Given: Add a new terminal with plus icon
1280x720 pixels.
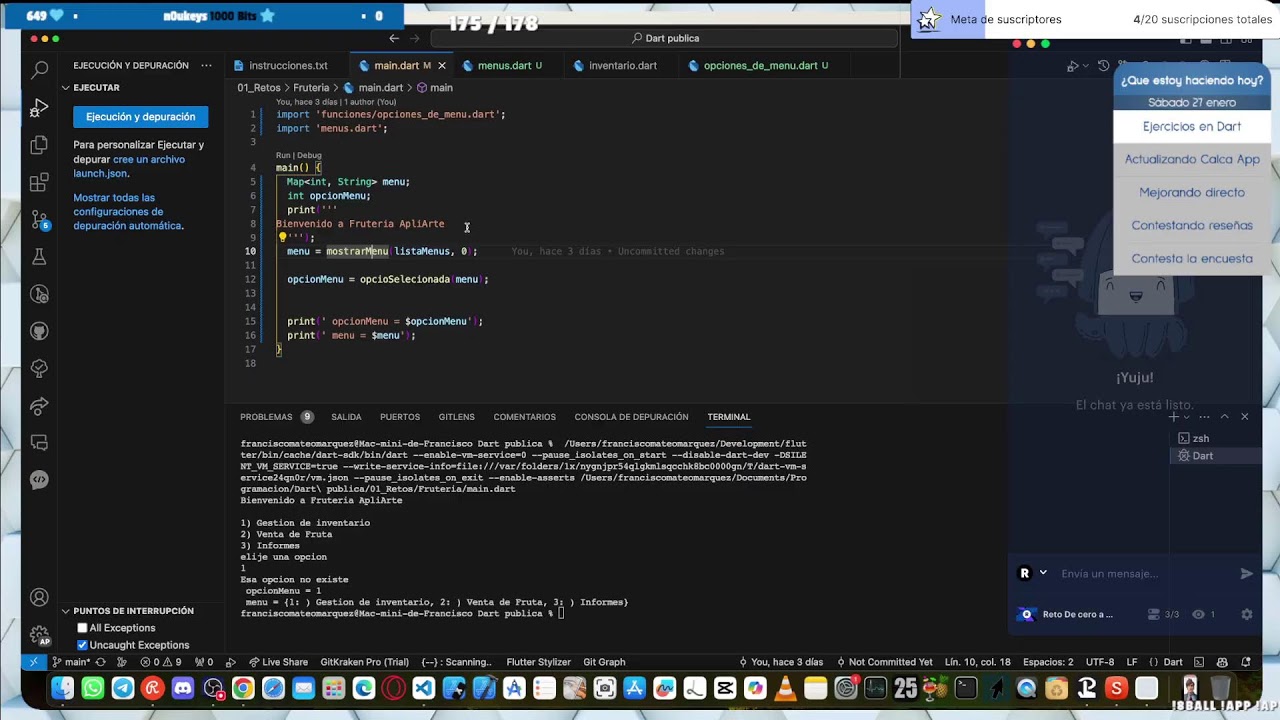Looking at the screenshot, I should [x=1175, y=417].
